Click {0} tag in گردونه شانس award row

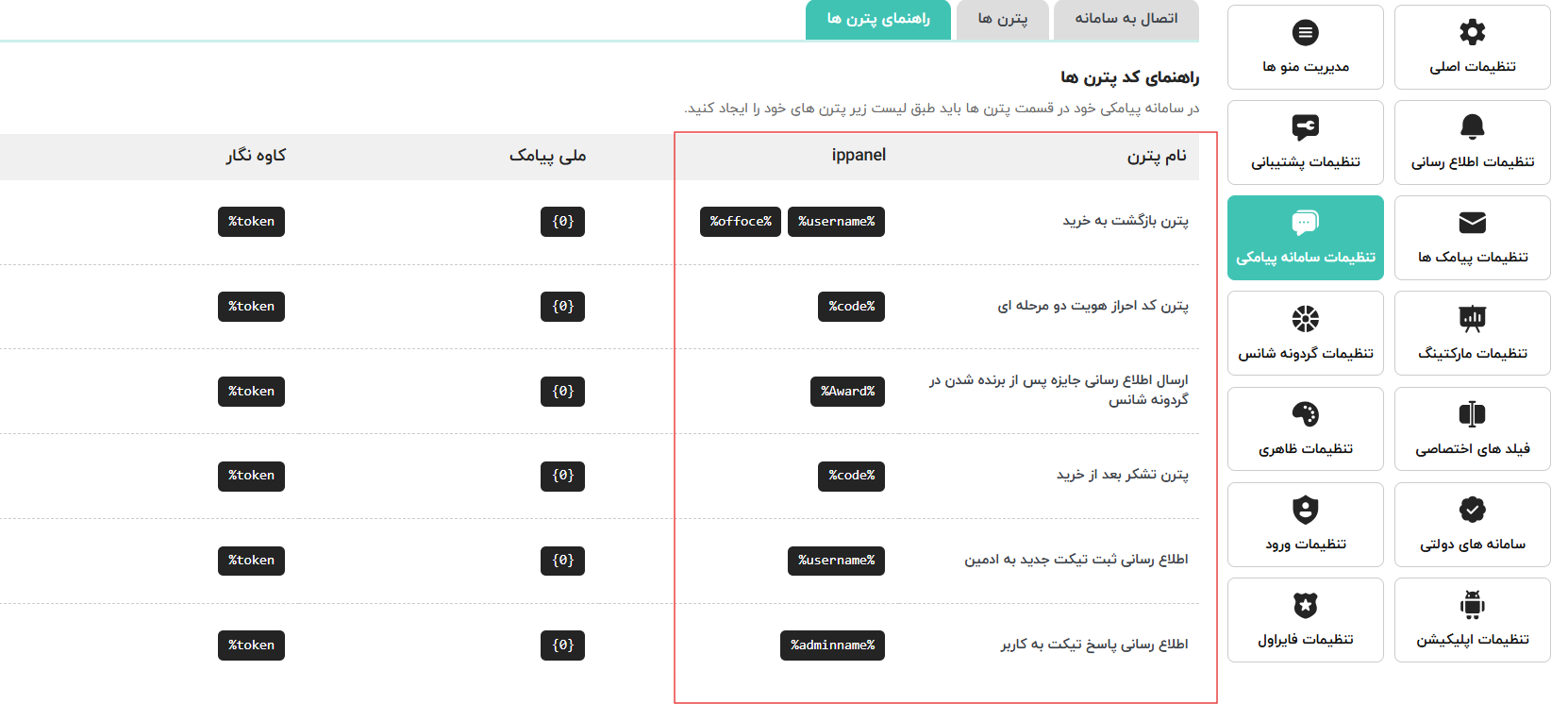pyautogui.click(x=562, y=392)
